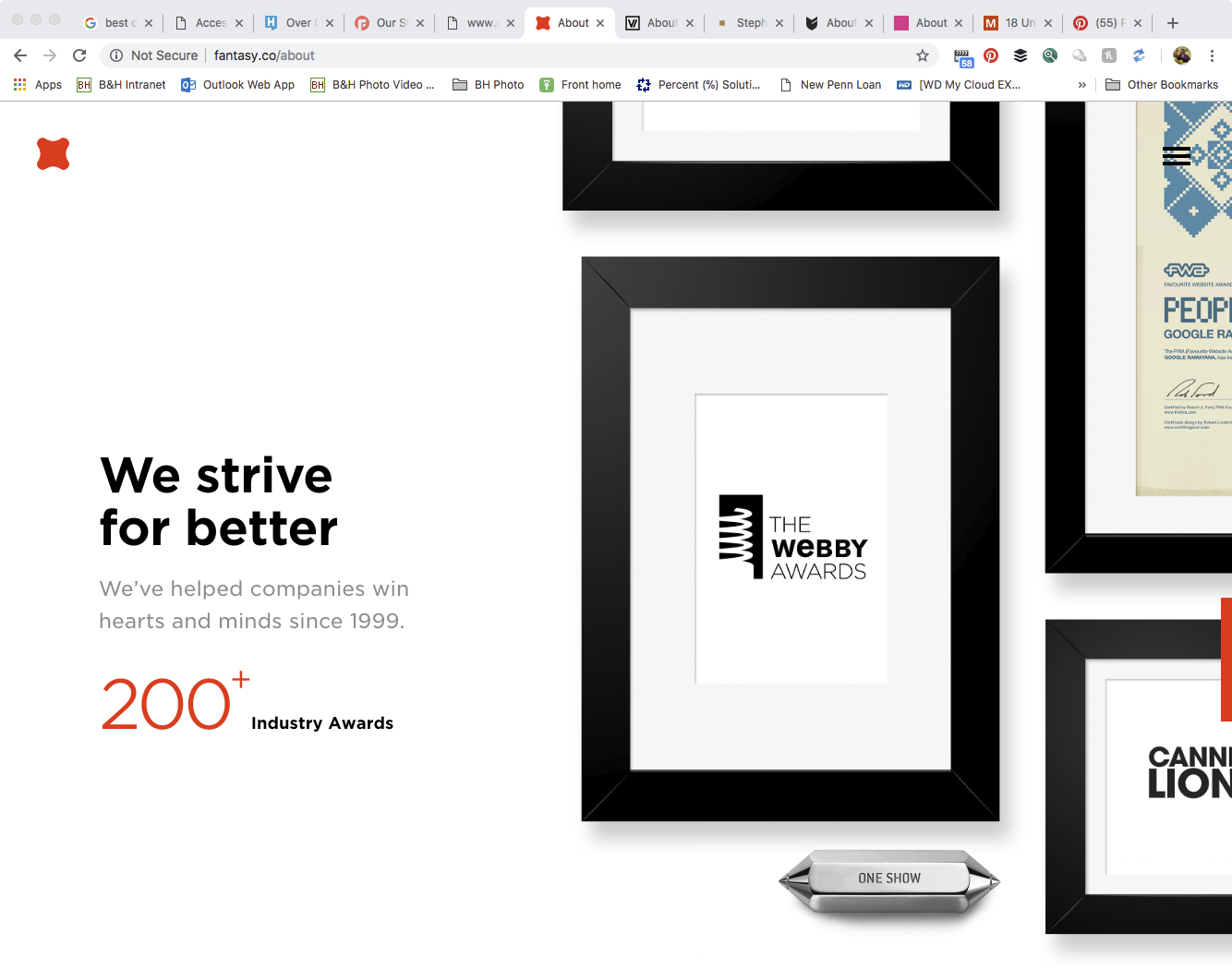1232x970 pixels.
Task: Click the red Fantasy logo
Action: (x=54, y=153)
